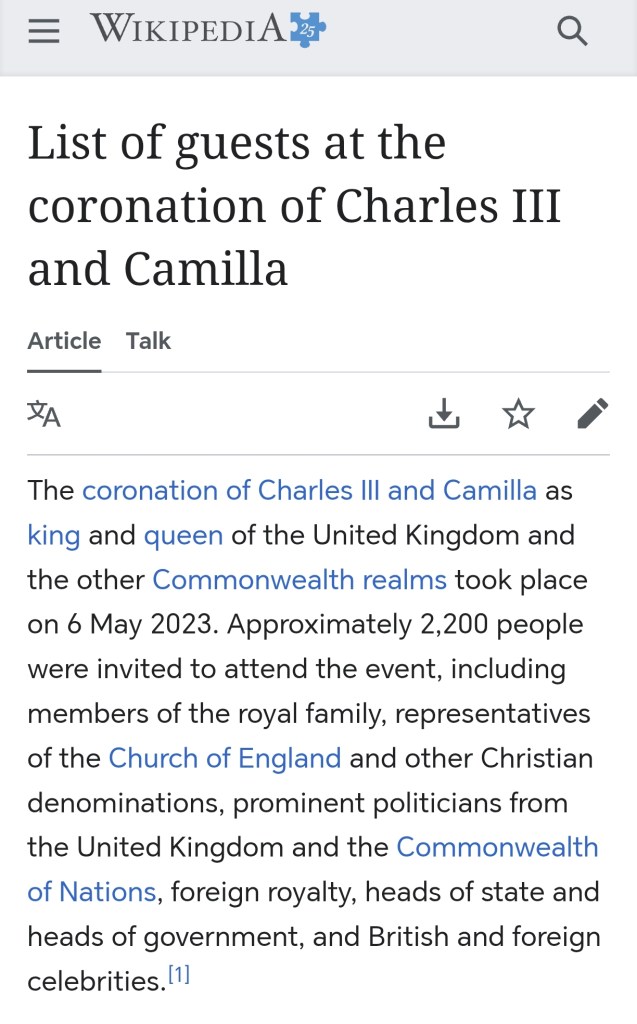Open the search magnifier icon
The width and height of the screenshot is (637, 1024).
[x=571, y=31]
